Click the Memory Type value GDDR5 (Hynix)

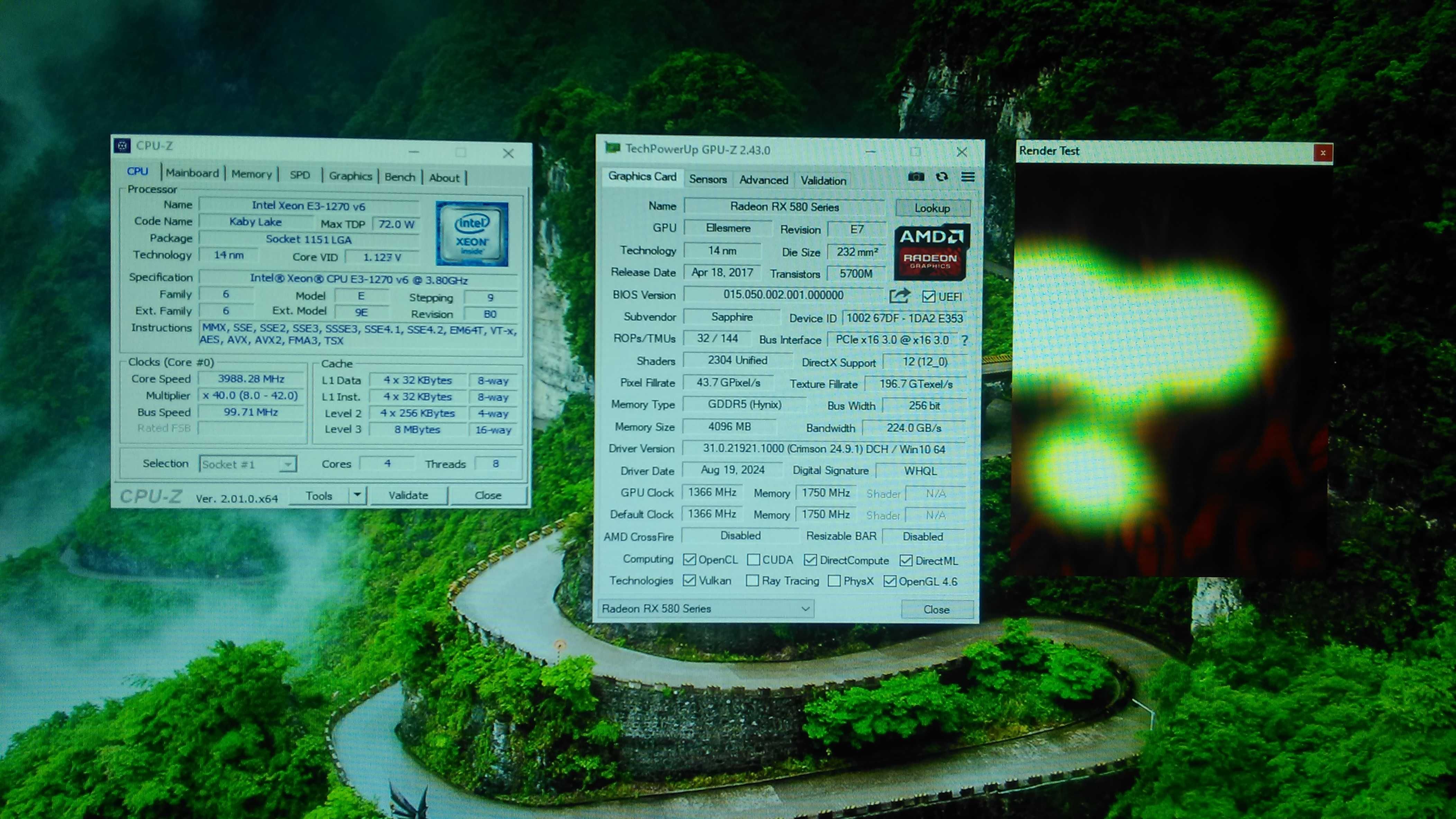click(744, 404)
